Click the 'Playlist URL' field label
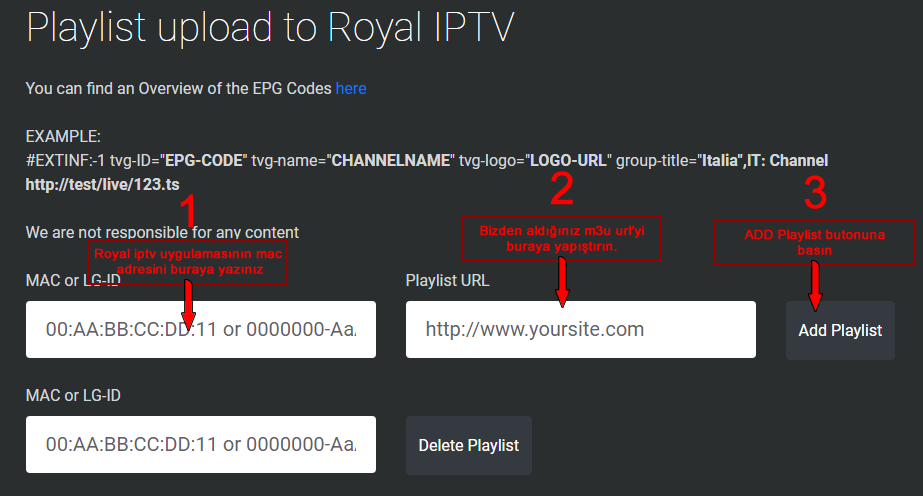923x496 pixels. click(447, 280)
